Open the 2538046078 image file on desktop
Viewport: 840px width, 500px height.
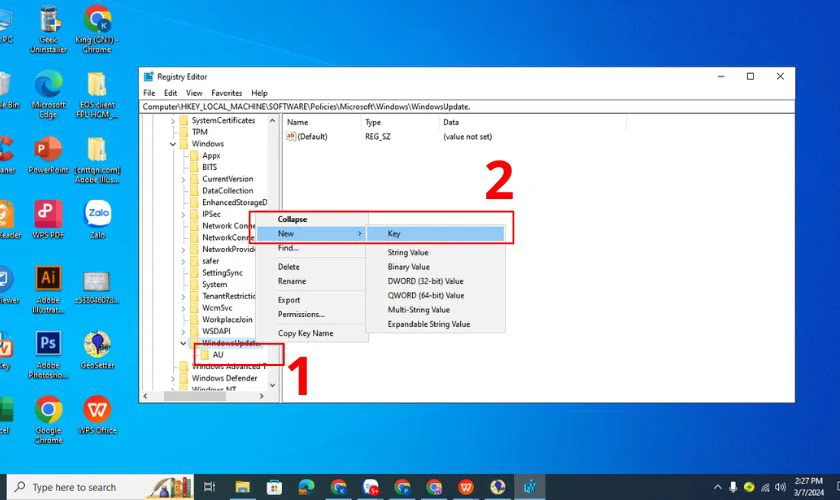point(97,287)
